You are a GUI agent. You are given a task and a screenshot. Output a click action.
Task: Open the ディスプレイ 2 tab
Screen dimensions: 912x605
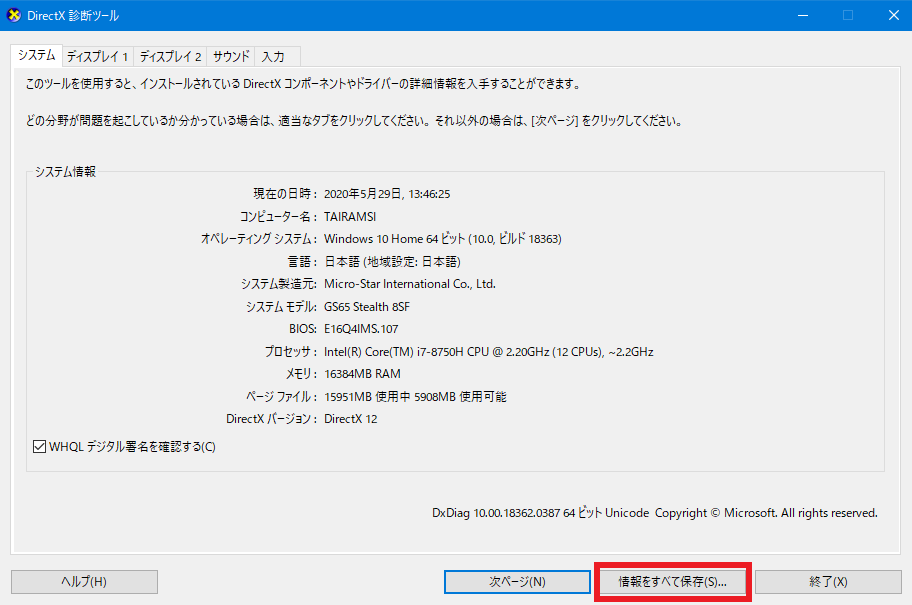coord(170,56)
